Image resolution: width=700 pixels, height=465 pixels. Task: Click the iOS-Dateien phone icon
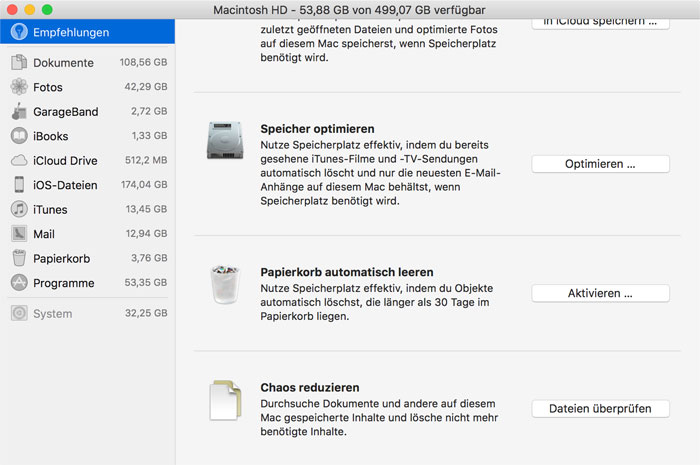tap(19, 184)
